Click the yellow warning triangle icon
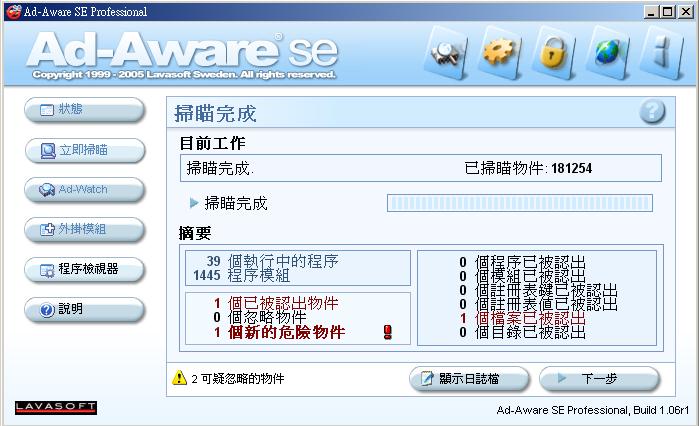 (x=179, y=377)
